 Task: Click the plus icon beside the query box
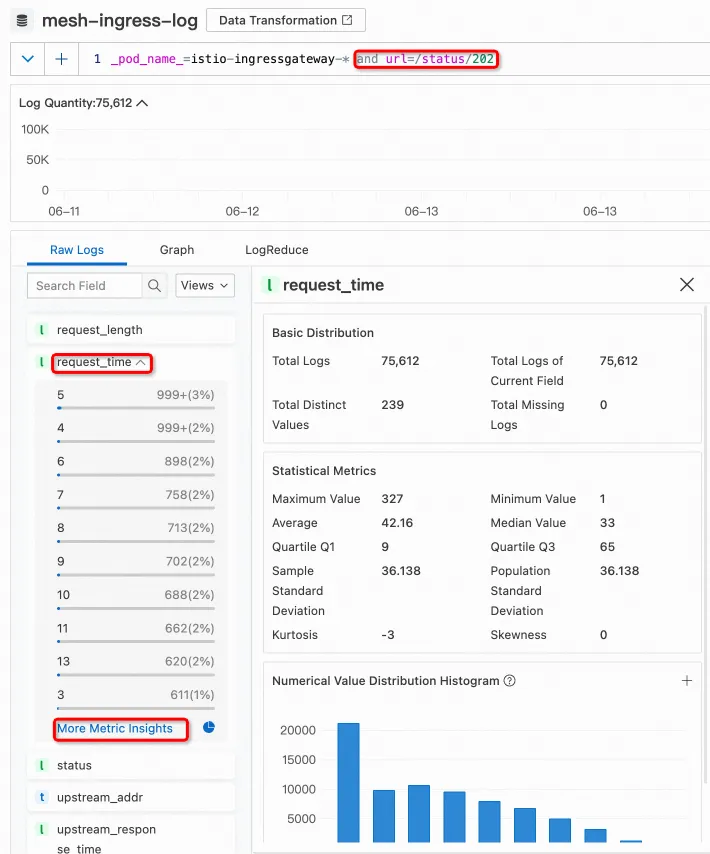pos(62,59)
